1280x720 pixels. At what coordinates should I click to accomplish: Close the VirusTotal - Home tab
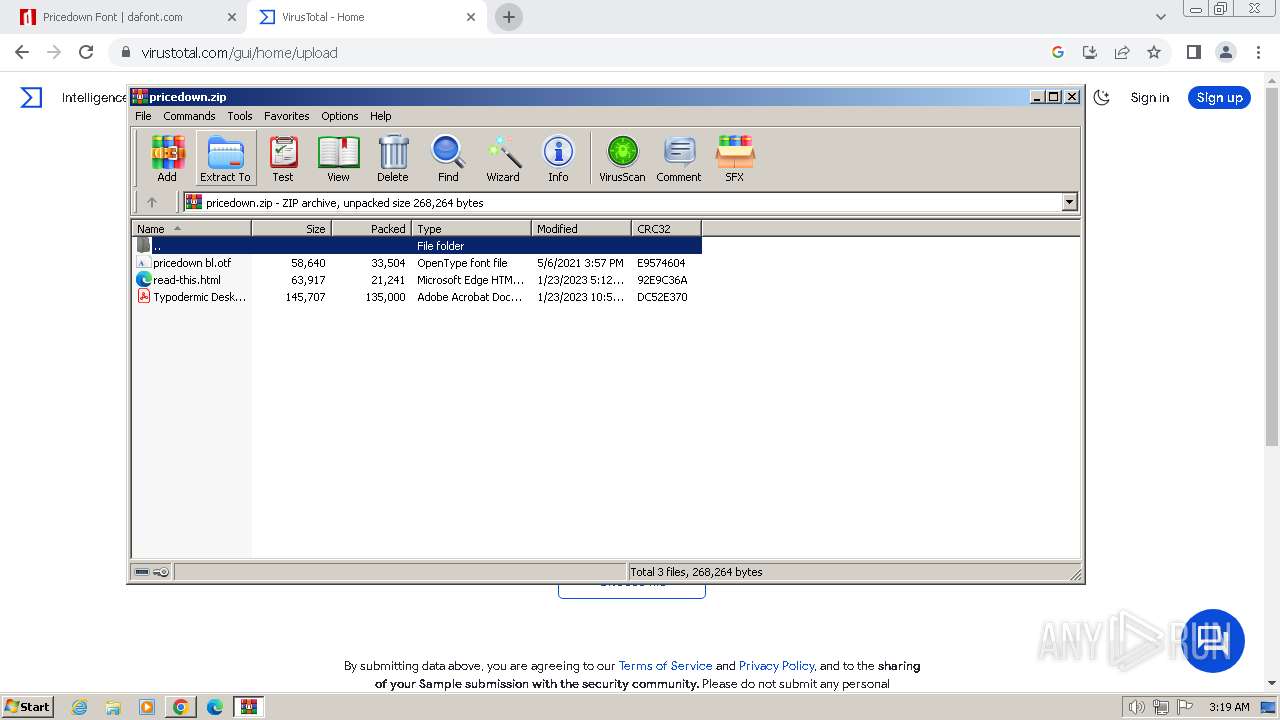click(x=471, y=17)
